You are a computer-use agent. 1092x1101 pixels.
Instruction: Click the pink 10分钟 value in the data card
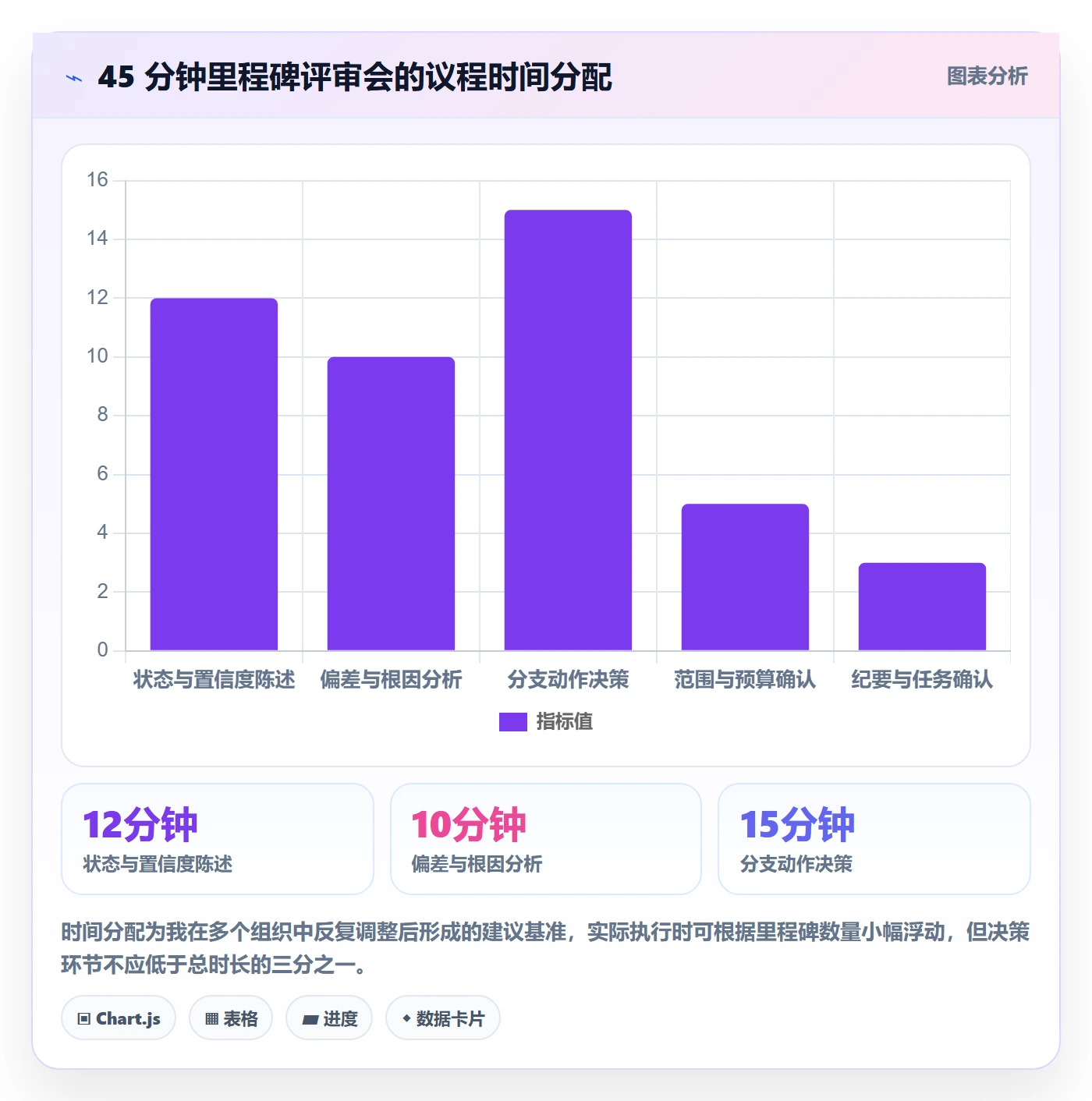(x=469, y=825)
